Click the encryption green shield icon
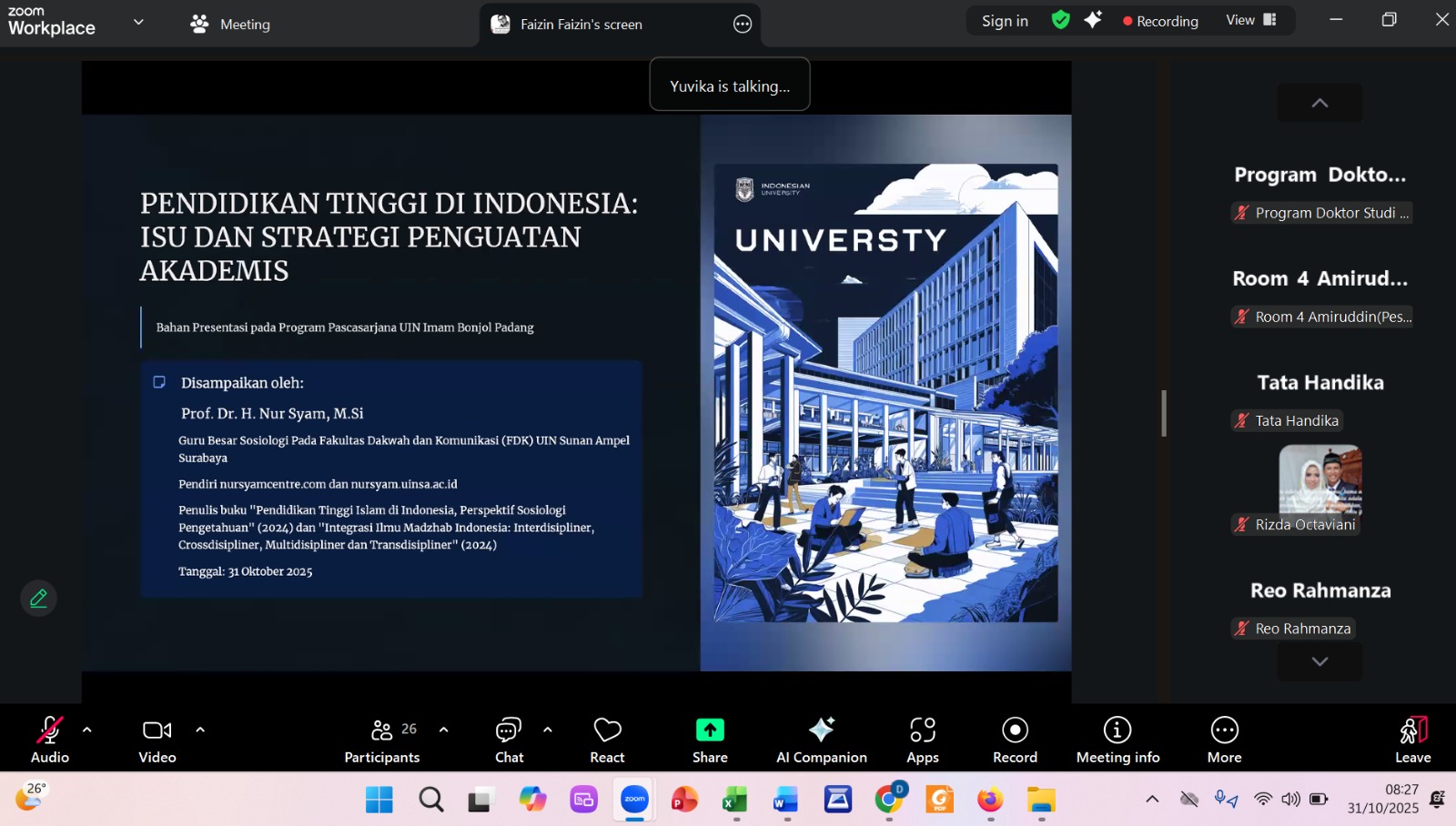Image resolution: width=1456 pixels, height=826 pixels. (x=1060, y=20)
